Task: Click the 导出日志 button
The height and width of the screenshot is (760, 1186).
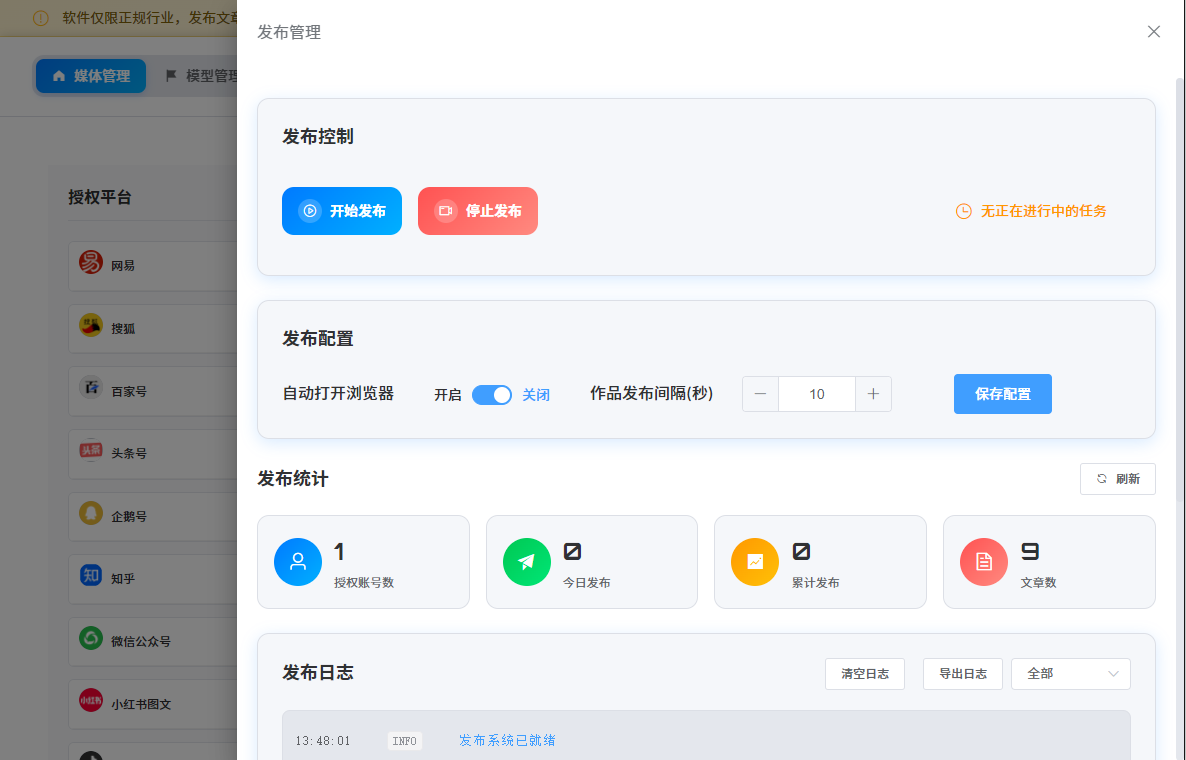Action: [963, 674]
